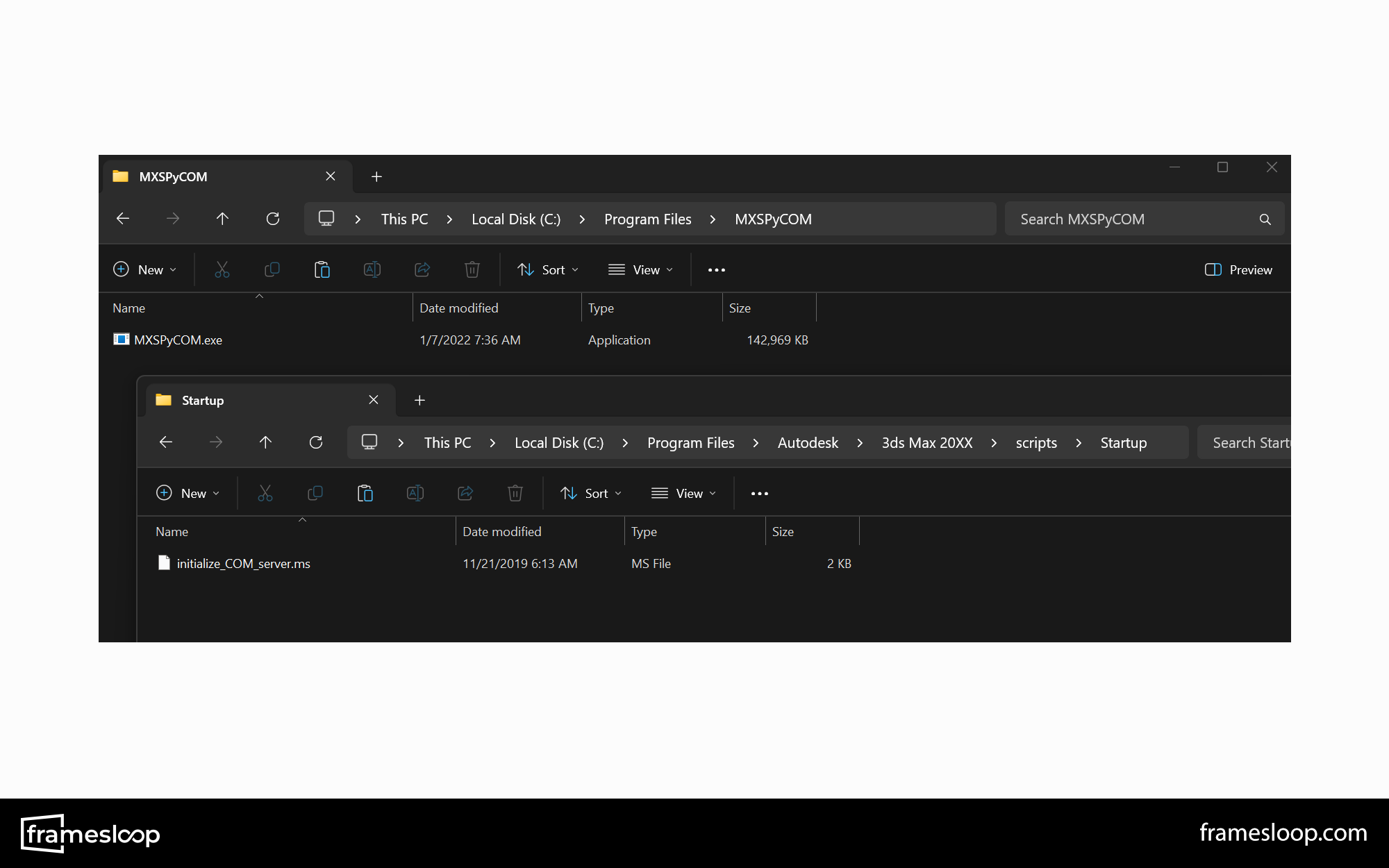Sort by Type column in MXSPyCOM window
The width and height of the screenshot is (1389, 868).
(652, 308)
